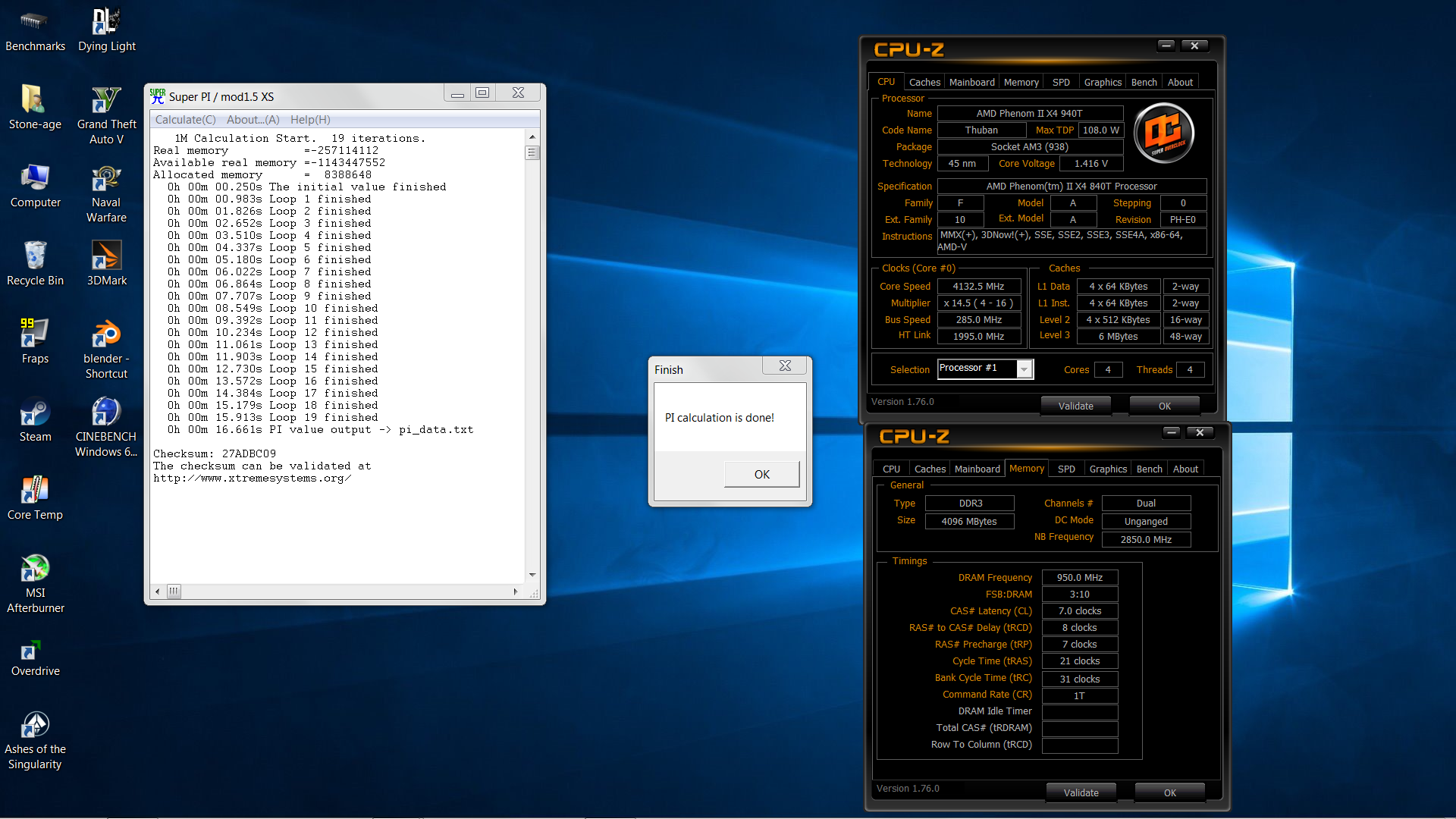Click the Loop 19 finished line
The width and height of the screenshot is (1456, 819).
[x=273, y=417]
